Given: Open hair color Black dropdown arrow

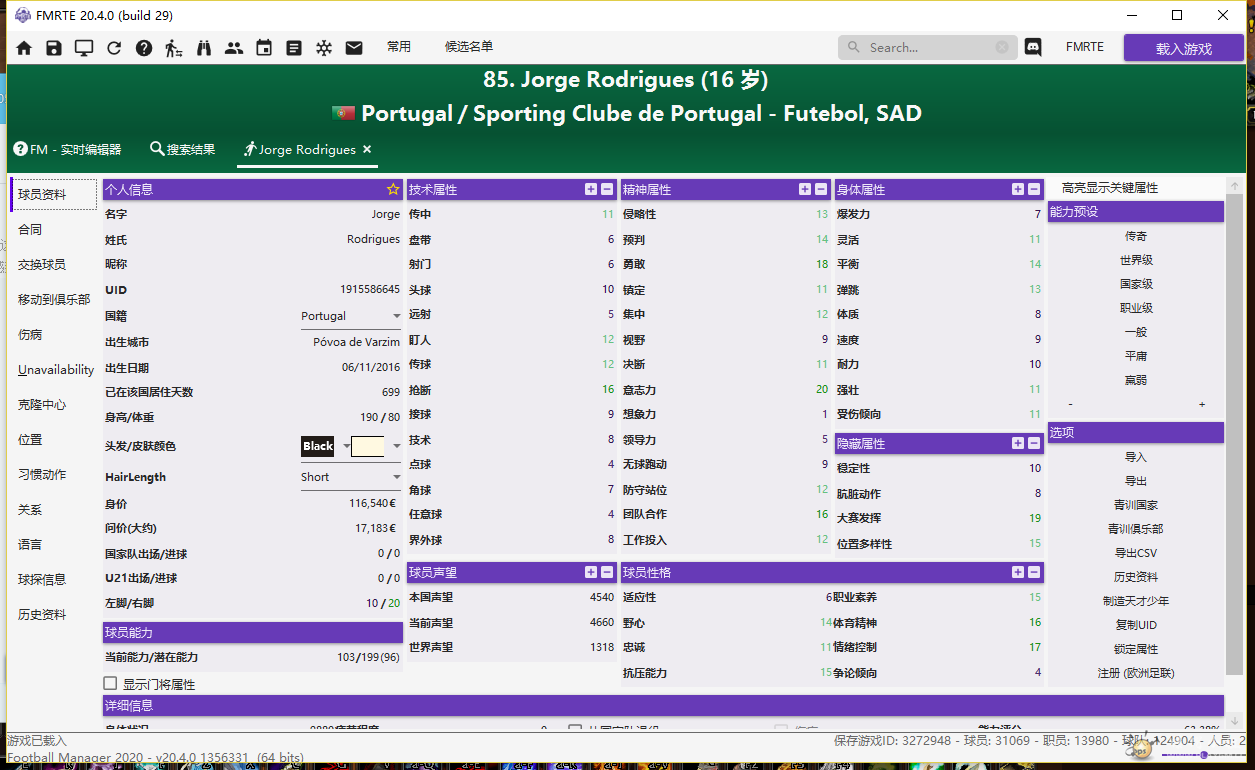Looking at the screenshot, I should pyautogui.click(x=347, y=446).
